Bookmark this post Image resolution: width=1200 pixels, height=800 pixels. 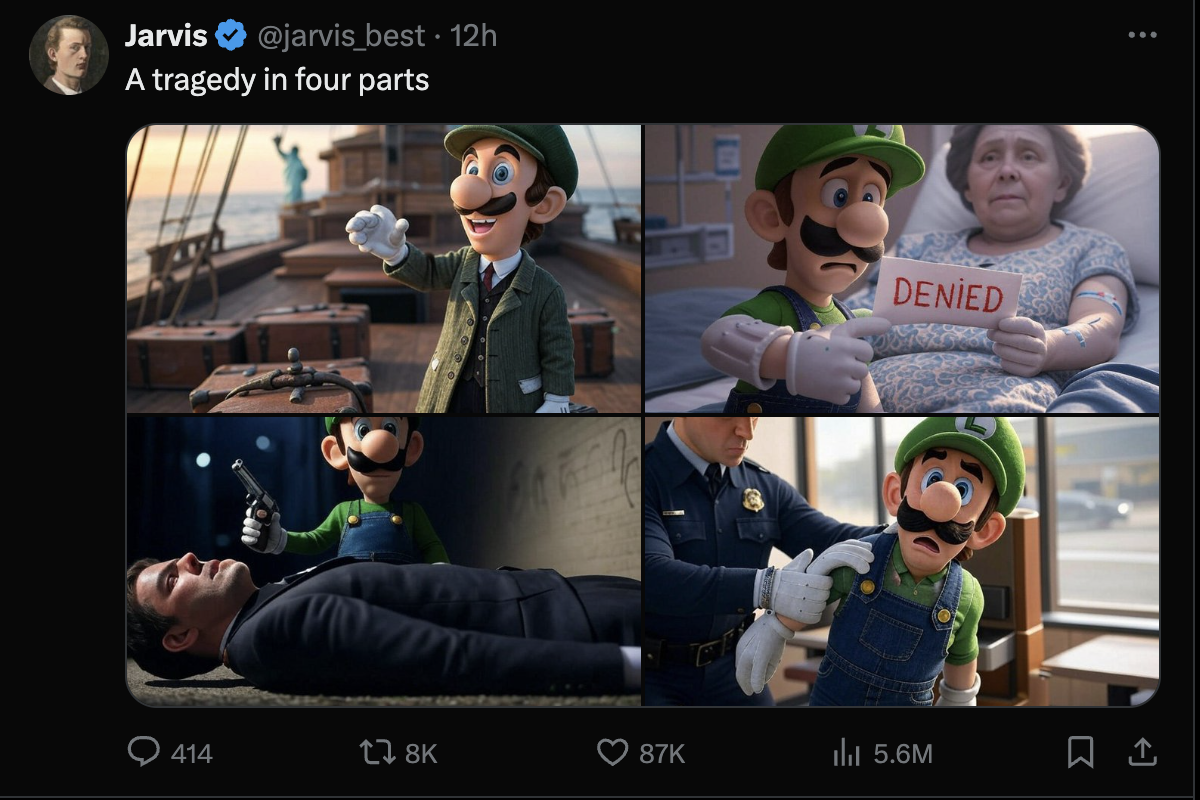click(1080, 751)
